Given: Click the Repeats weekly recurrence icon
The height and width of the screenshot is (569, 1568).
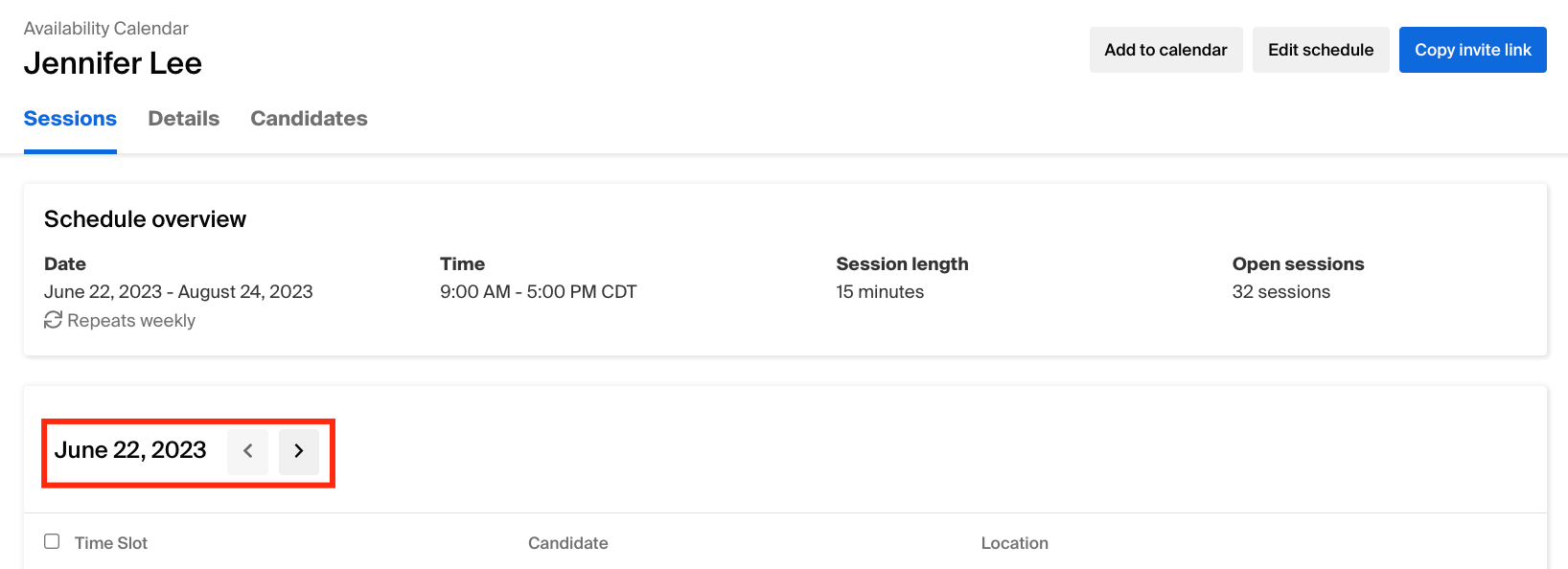Looking at the screenshot, I should point(53,320).
